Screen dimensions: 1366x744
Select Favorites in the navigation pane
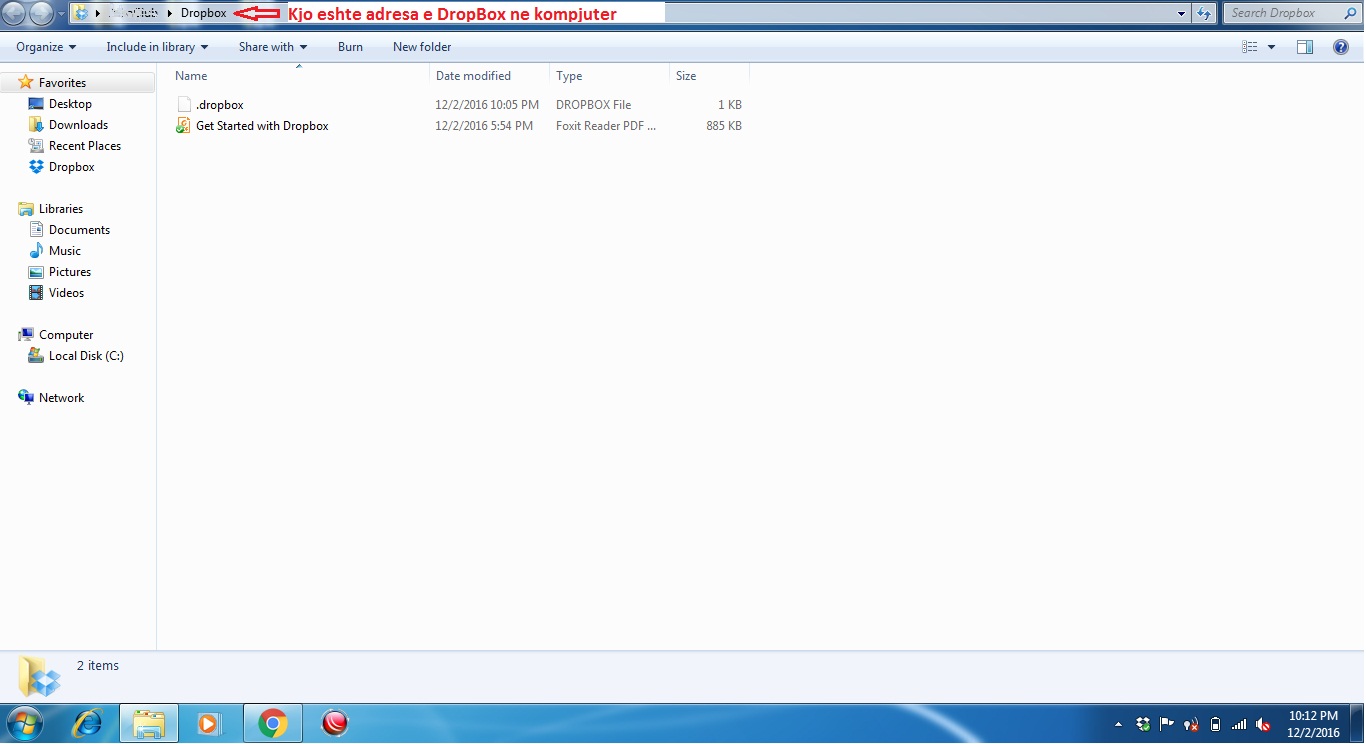click(x=62, y=83)
